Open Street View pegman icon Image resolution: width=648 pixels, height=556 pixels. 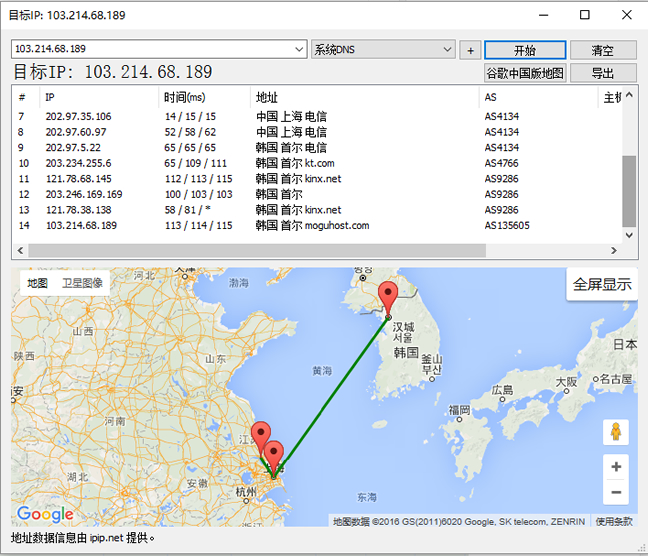coord(616,432)
